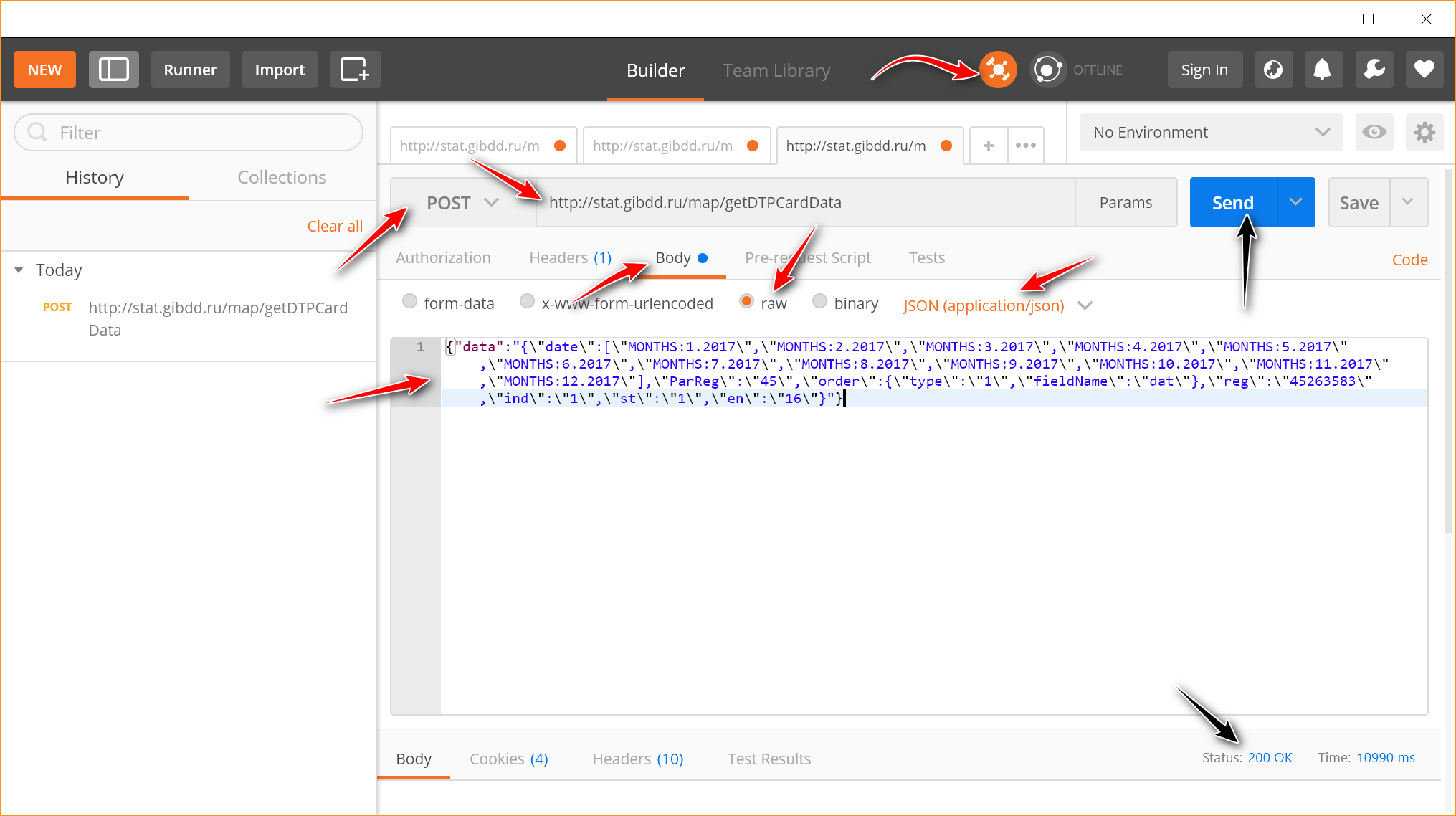Open the POST method dropdown
This screenshot has width=1456, height=816.
point(462,203)
